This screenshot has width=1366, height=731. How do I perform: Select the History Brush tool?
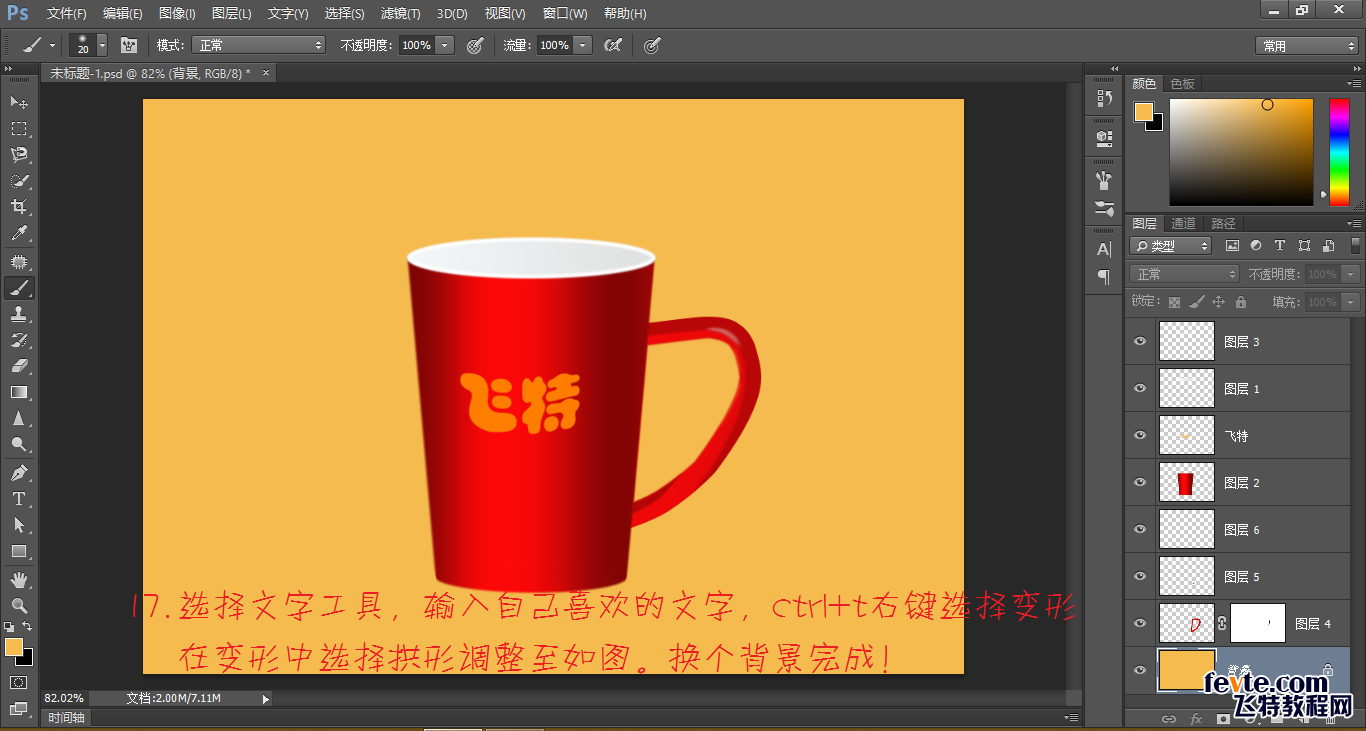[19, 340]
